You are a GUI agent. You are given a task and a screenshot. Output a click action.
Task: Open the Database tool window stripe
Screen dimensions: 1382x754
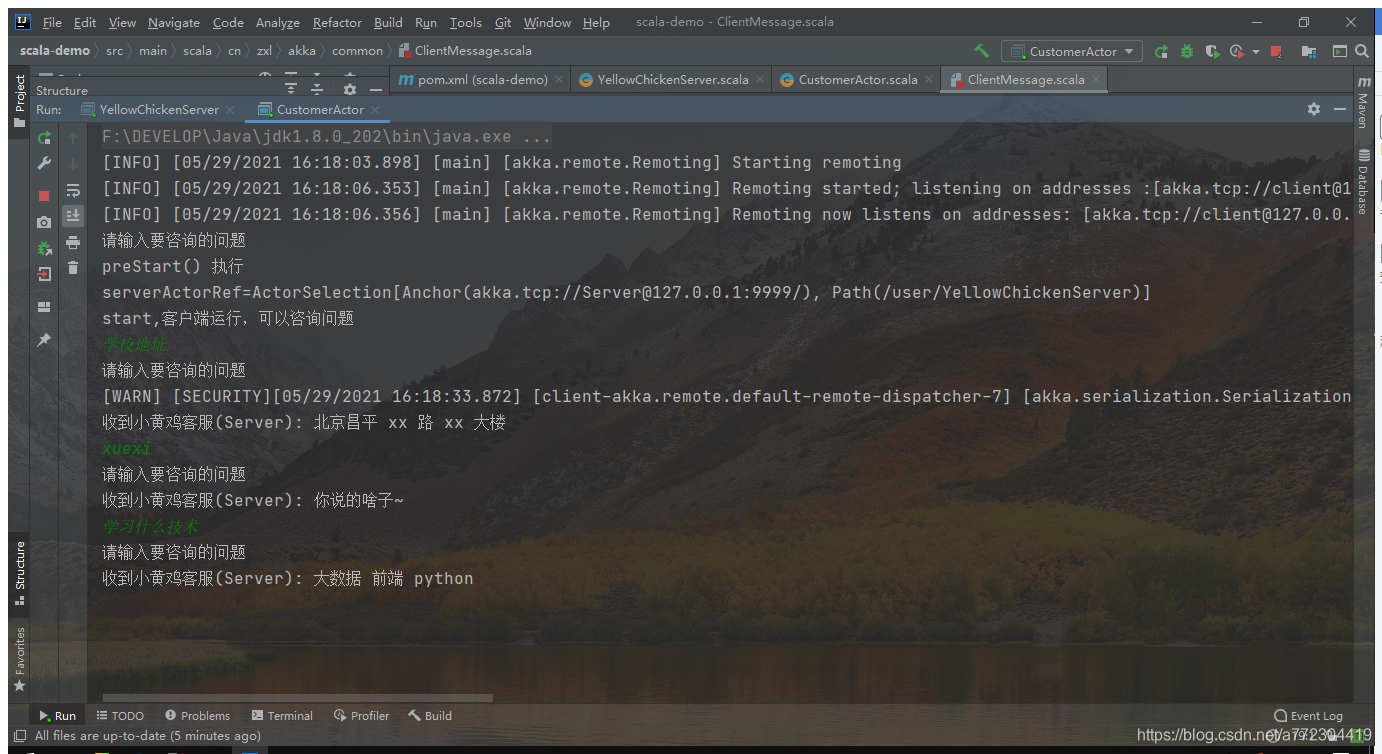(x=1363, y=180)
